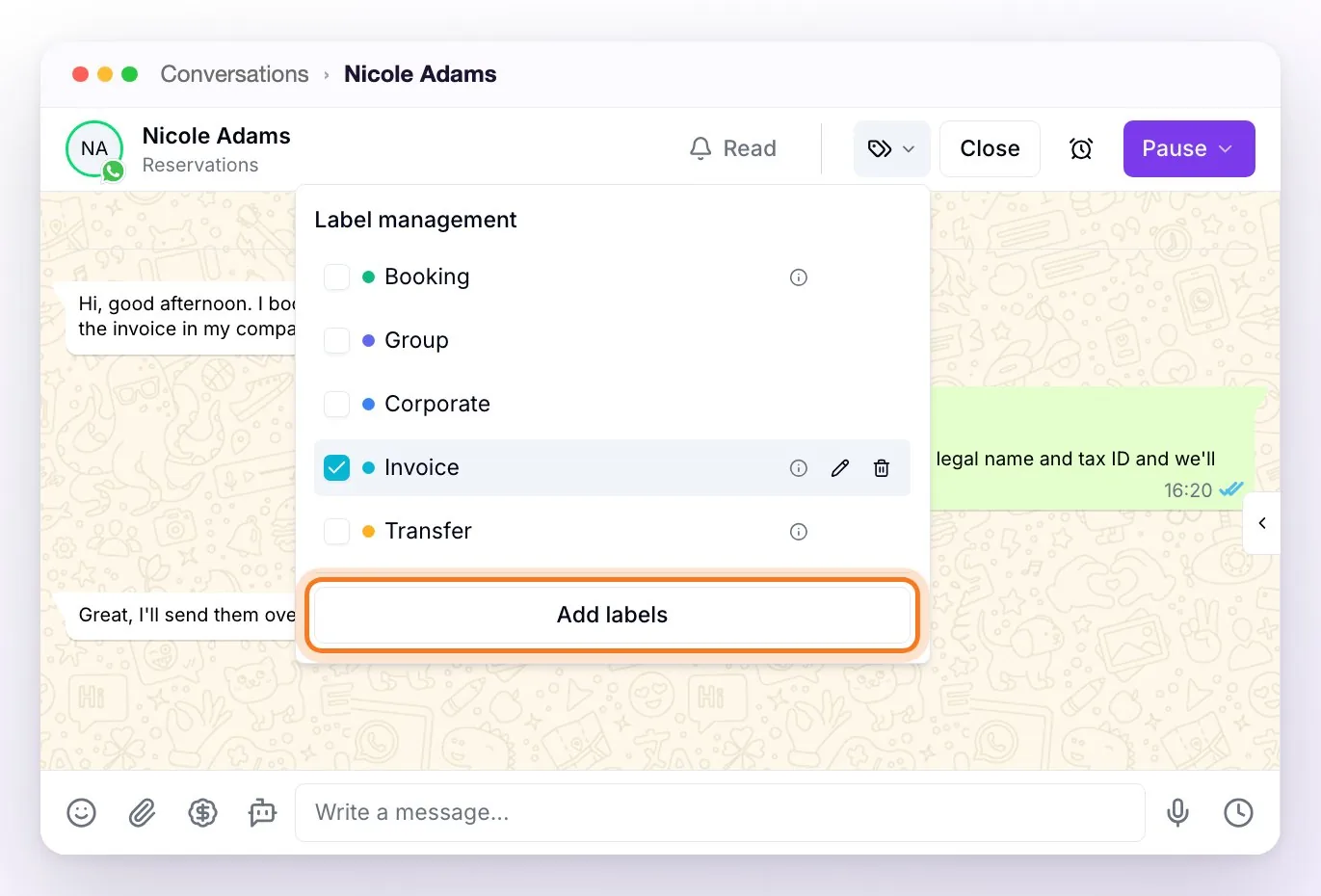Screen dimensions: 1321x896
Task: Click the Label management heading
Action: click(415, 220)
